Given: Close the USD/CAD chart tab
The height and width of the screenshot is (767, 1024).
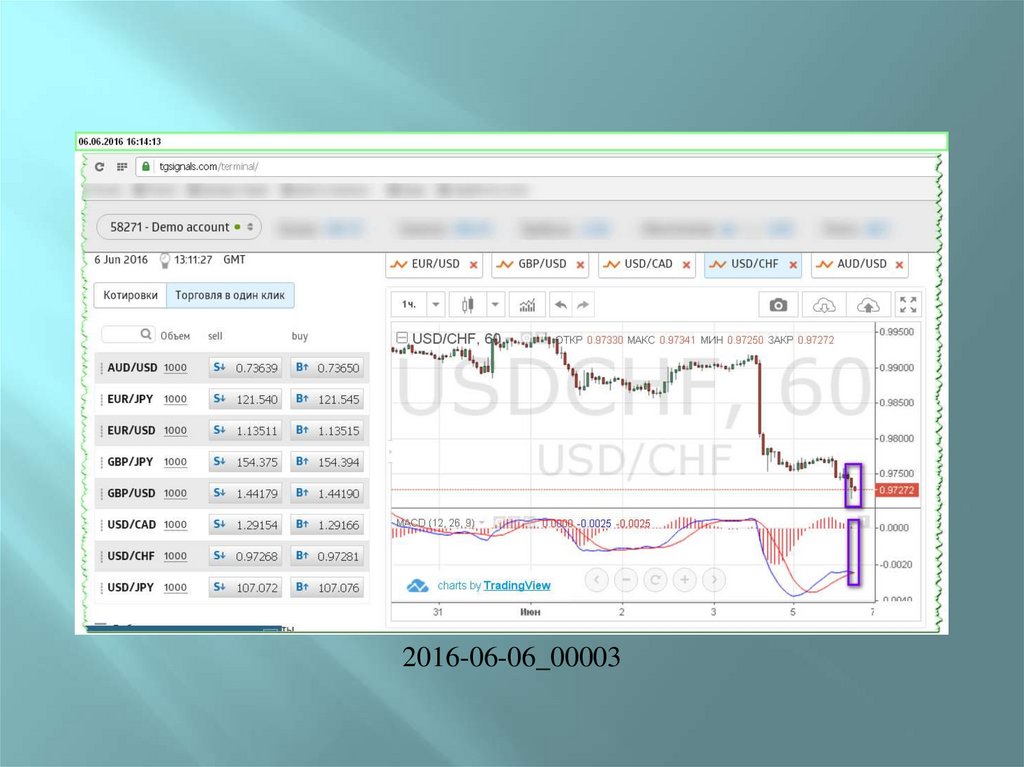Looking at the screenshot, I should [686, 265].
